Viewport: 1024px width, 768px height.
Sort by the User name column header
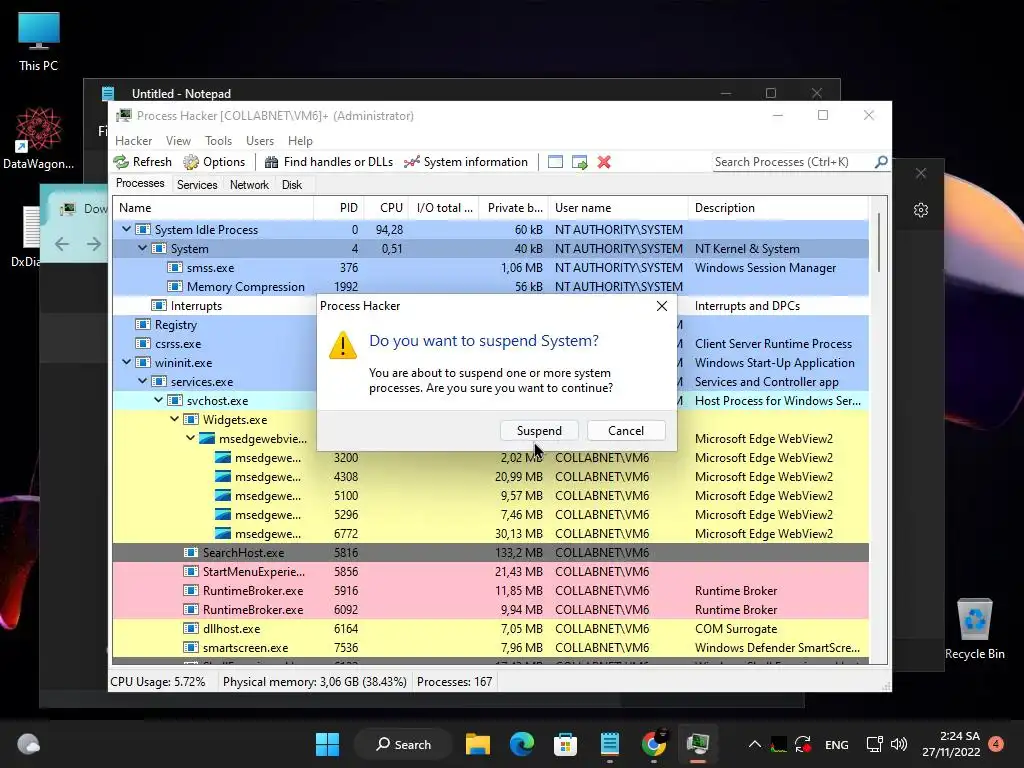[x=618, y=208]
